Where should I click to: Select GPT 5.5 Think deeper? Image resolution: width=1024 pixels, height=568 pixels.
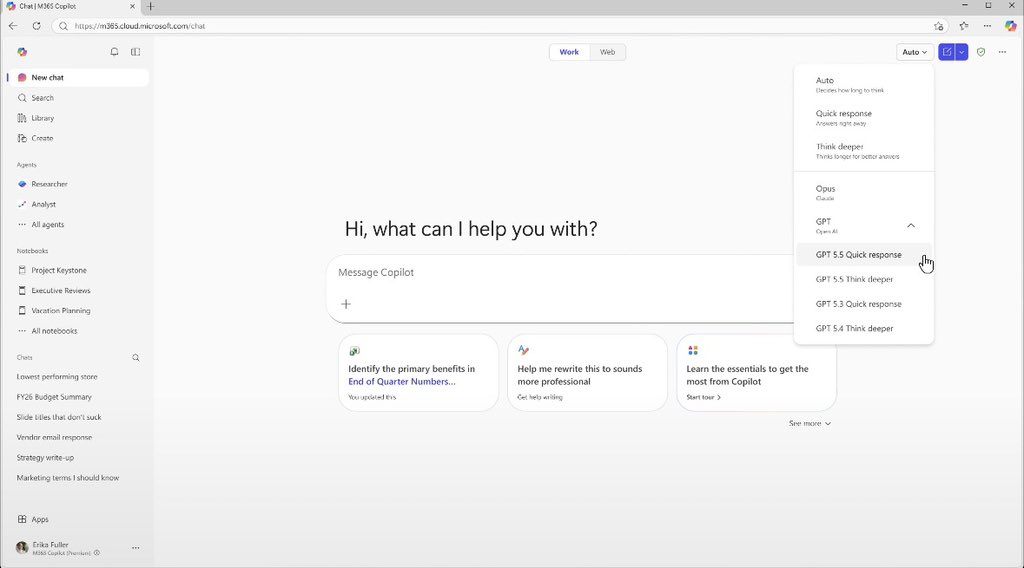pyautogui.click(x=864, y=279)
